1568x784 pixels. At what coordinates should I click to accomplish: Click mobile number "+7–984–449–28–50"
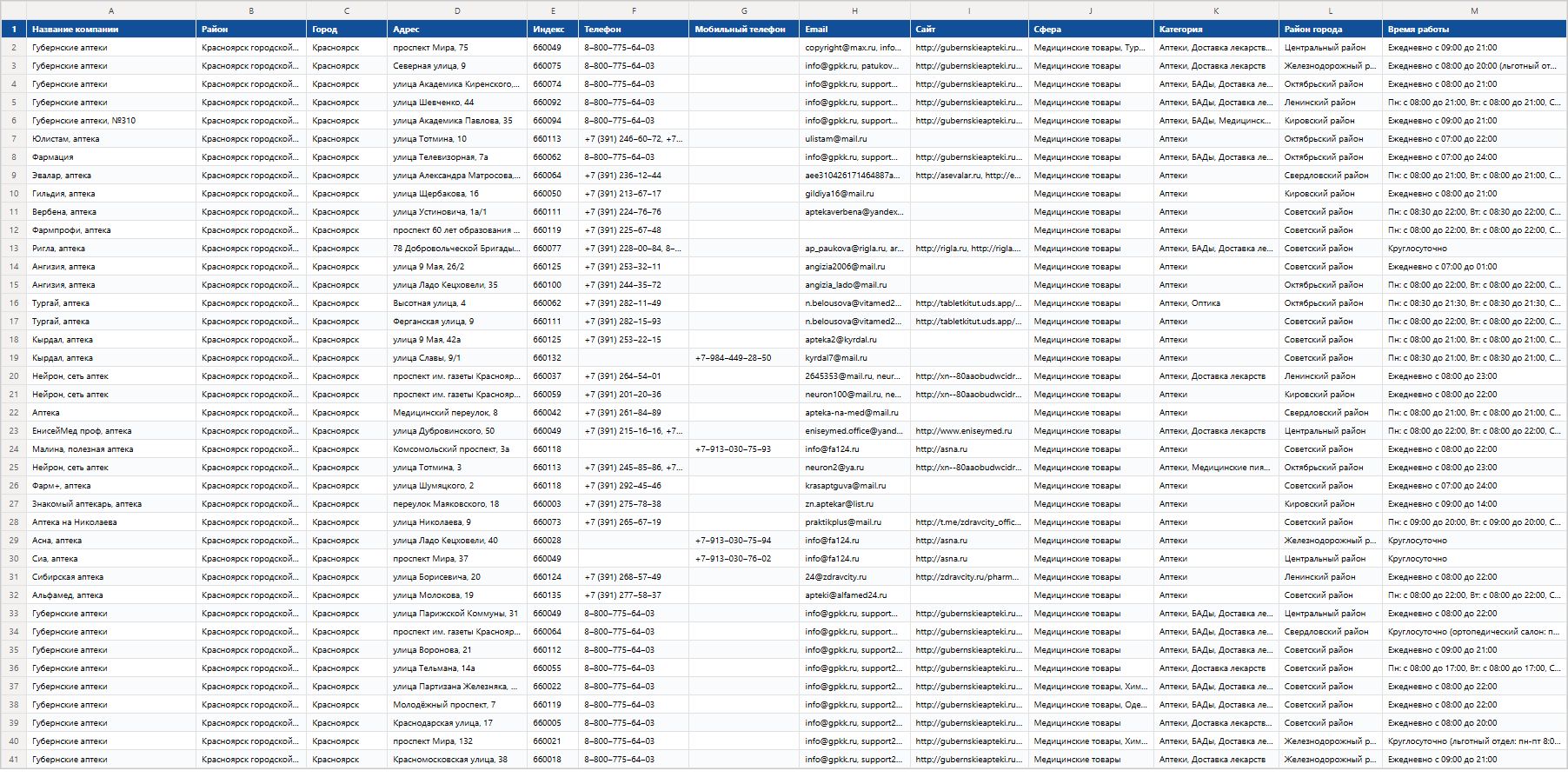tap(744, 358)
